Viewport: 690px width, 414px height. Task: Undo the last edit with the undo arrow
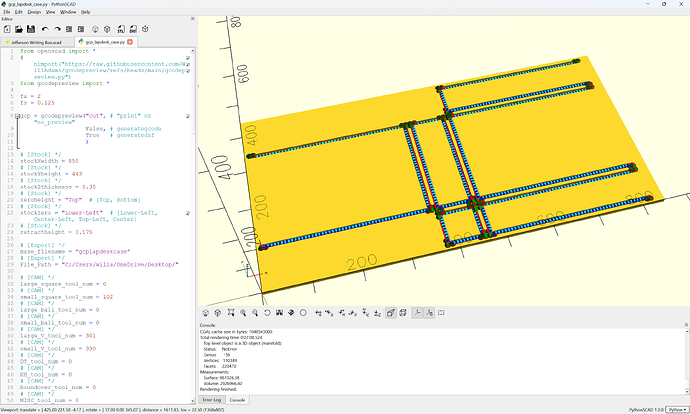pyautogui.click(x=45, y=29)
